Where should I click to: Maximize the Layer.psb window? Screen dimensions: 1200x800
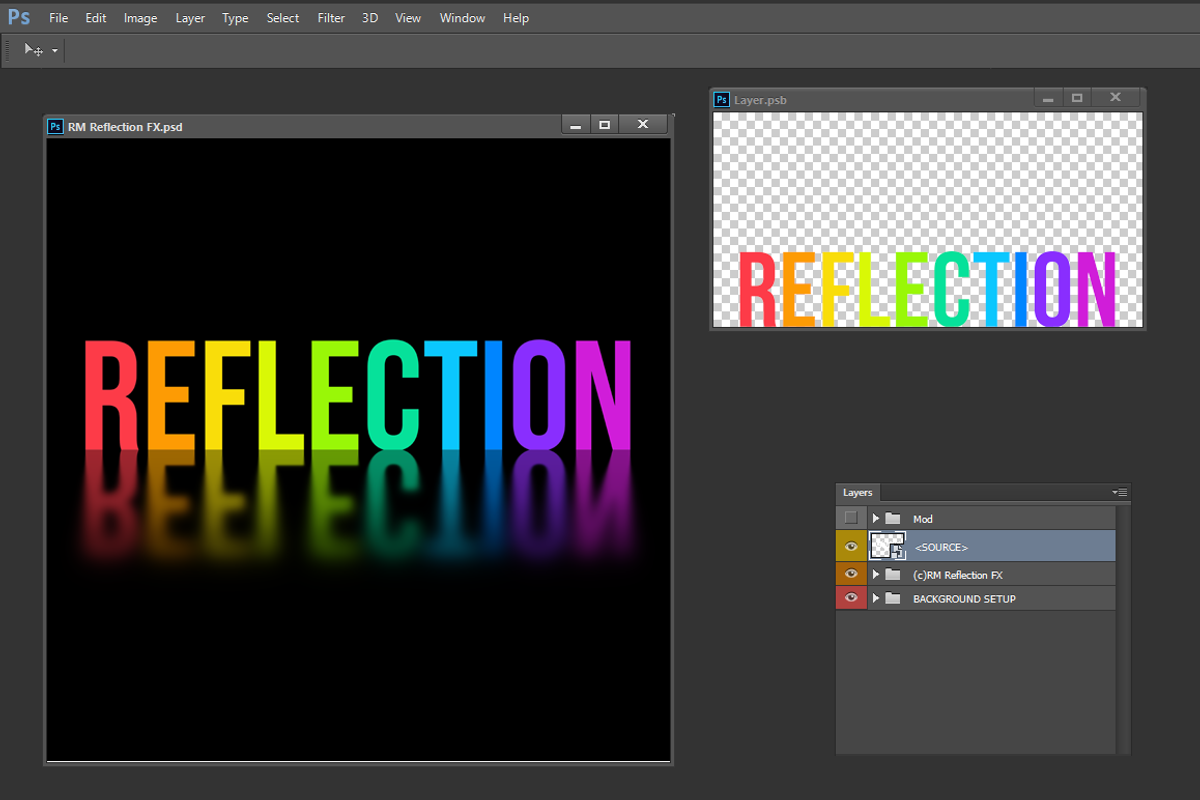pyautogui.click(x=1077, y=98)
